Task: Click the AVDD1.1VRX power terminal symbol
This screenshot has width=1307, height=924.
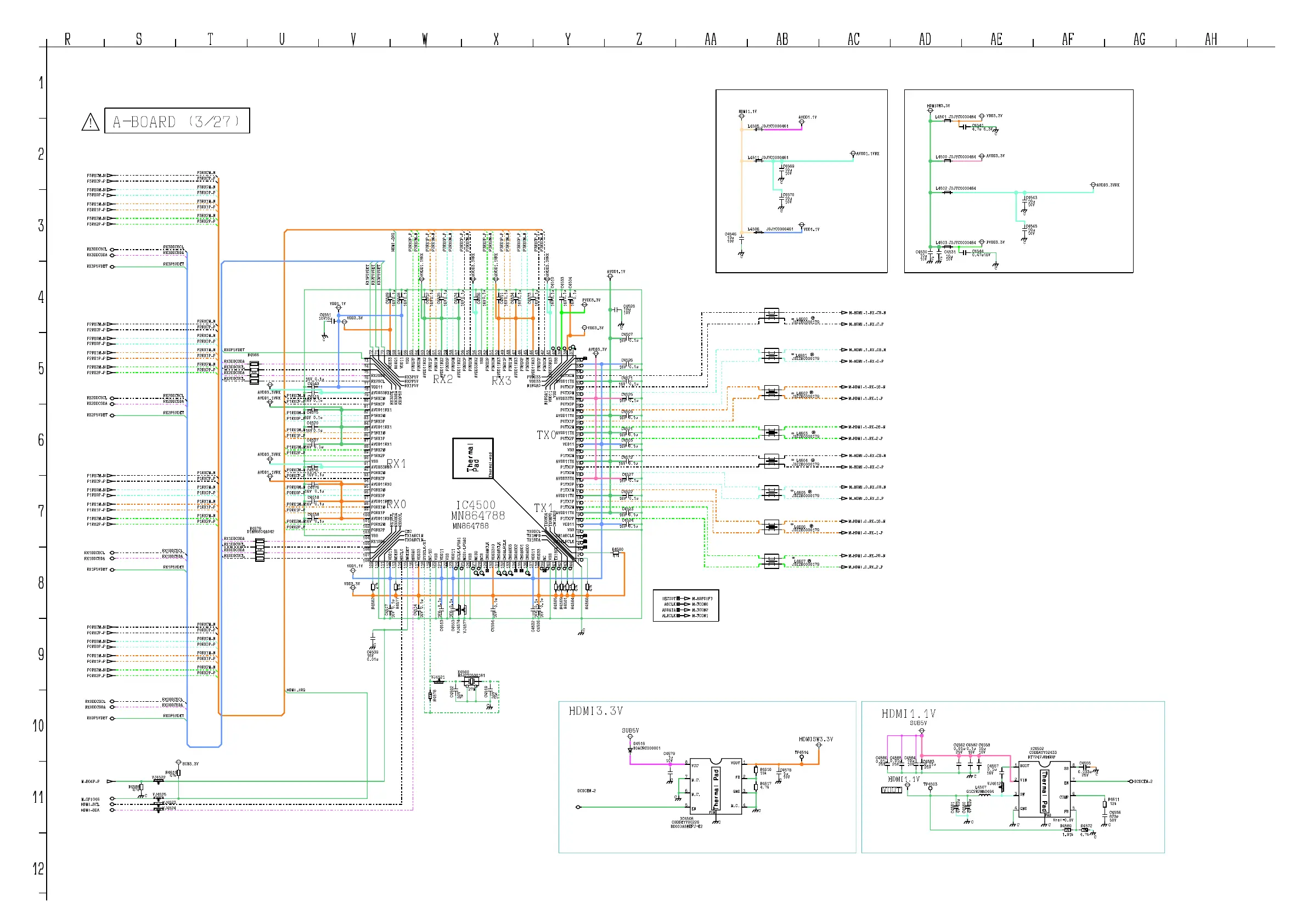Action: (853, 154)
